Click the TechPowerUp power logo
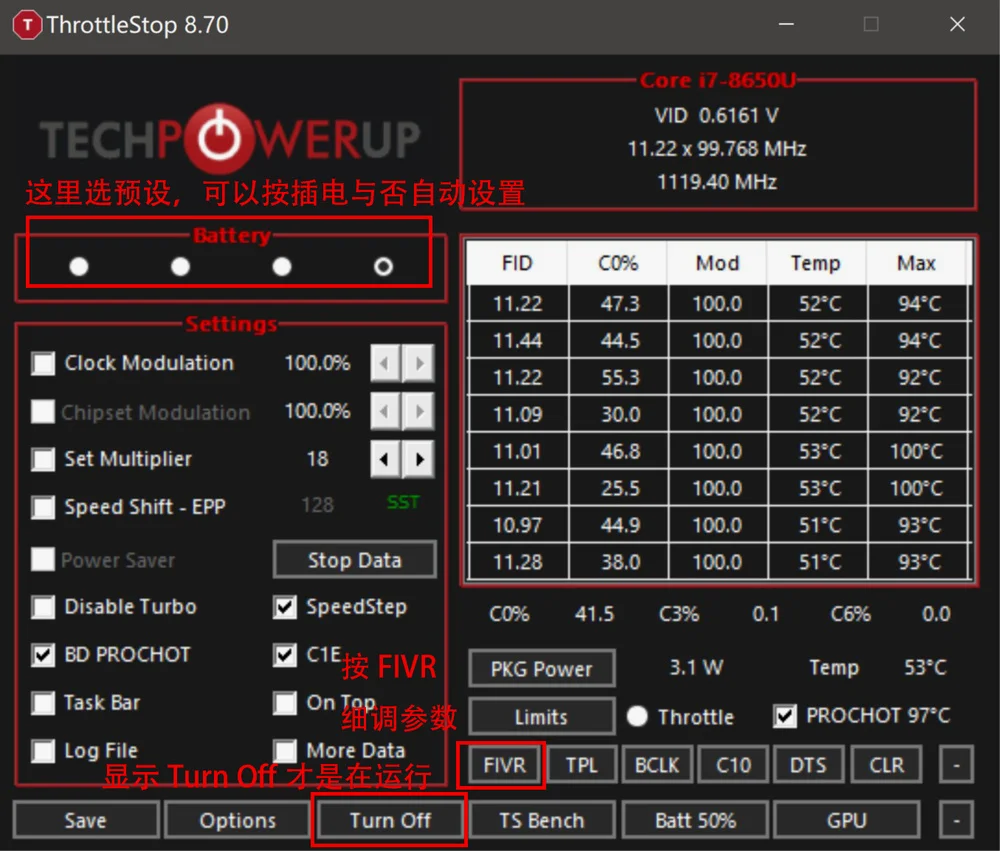1000x851 pixels. [219, 138]
